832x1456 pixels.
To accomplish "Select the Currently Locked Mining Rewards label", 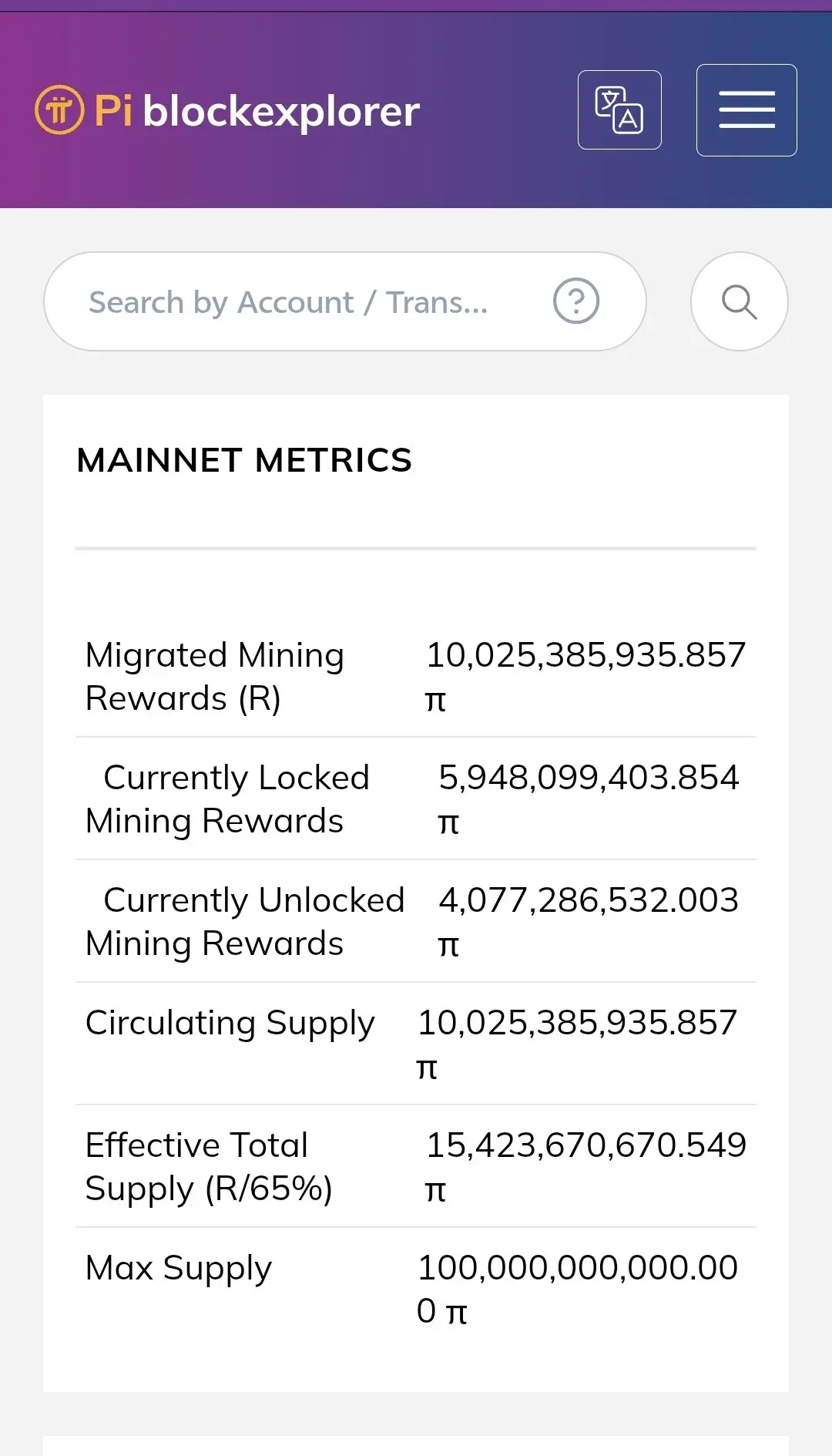I will [228, 799].
